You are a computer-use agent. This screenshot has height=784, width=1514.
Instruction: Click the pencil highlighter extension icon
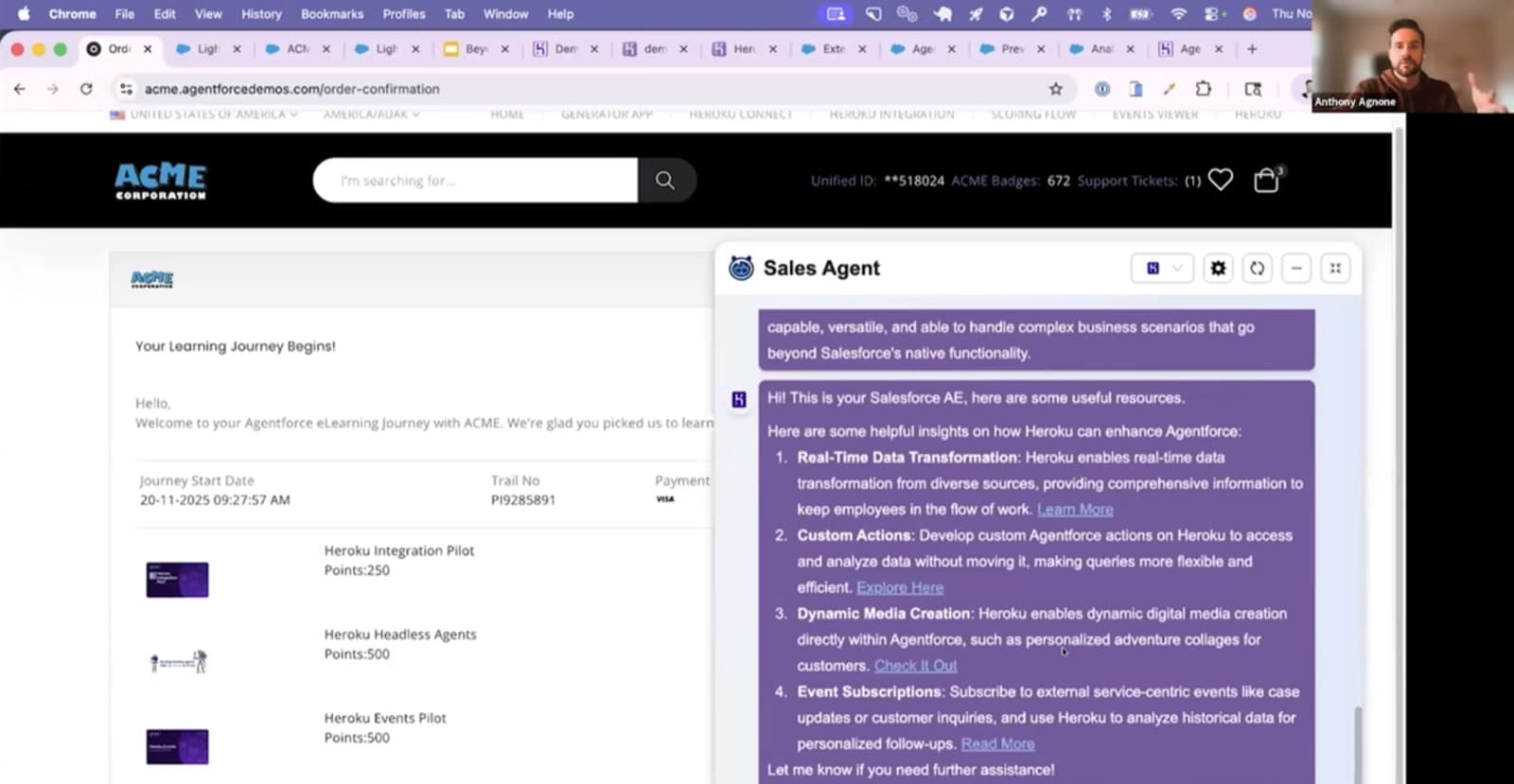click(1170, 89)
